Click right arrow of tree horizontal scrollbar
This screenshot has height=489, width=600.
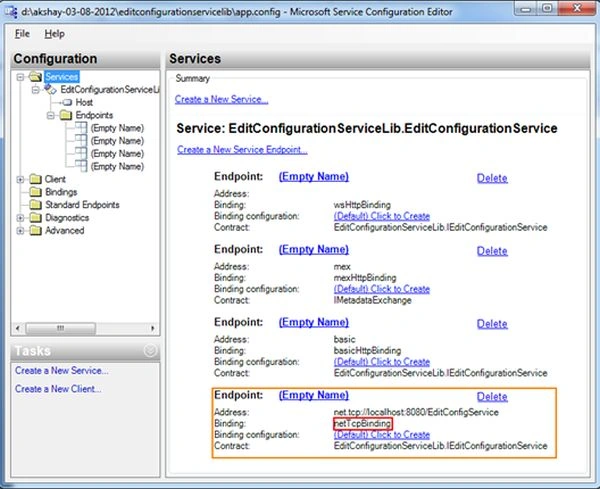click(153, 328)
